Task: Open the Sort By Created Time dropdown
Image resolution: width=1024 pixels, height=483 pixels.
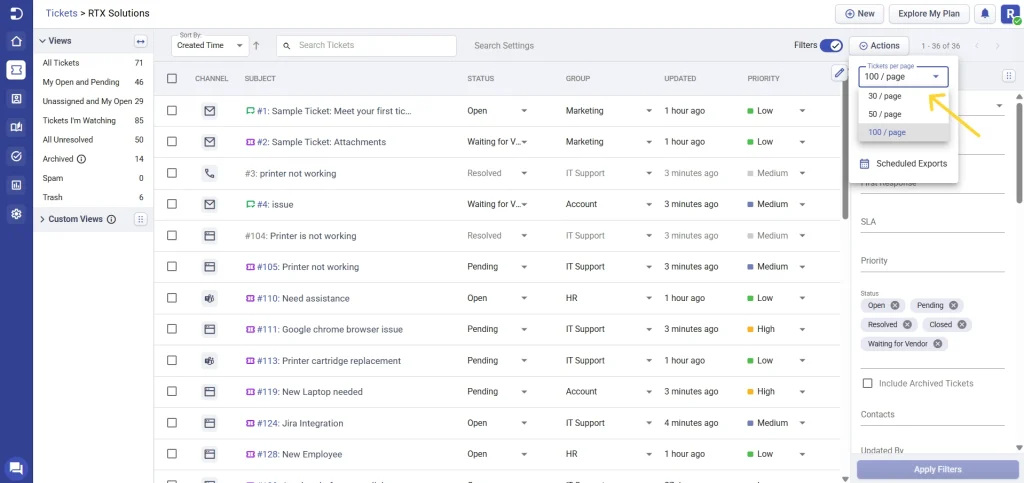Action: 210,46
